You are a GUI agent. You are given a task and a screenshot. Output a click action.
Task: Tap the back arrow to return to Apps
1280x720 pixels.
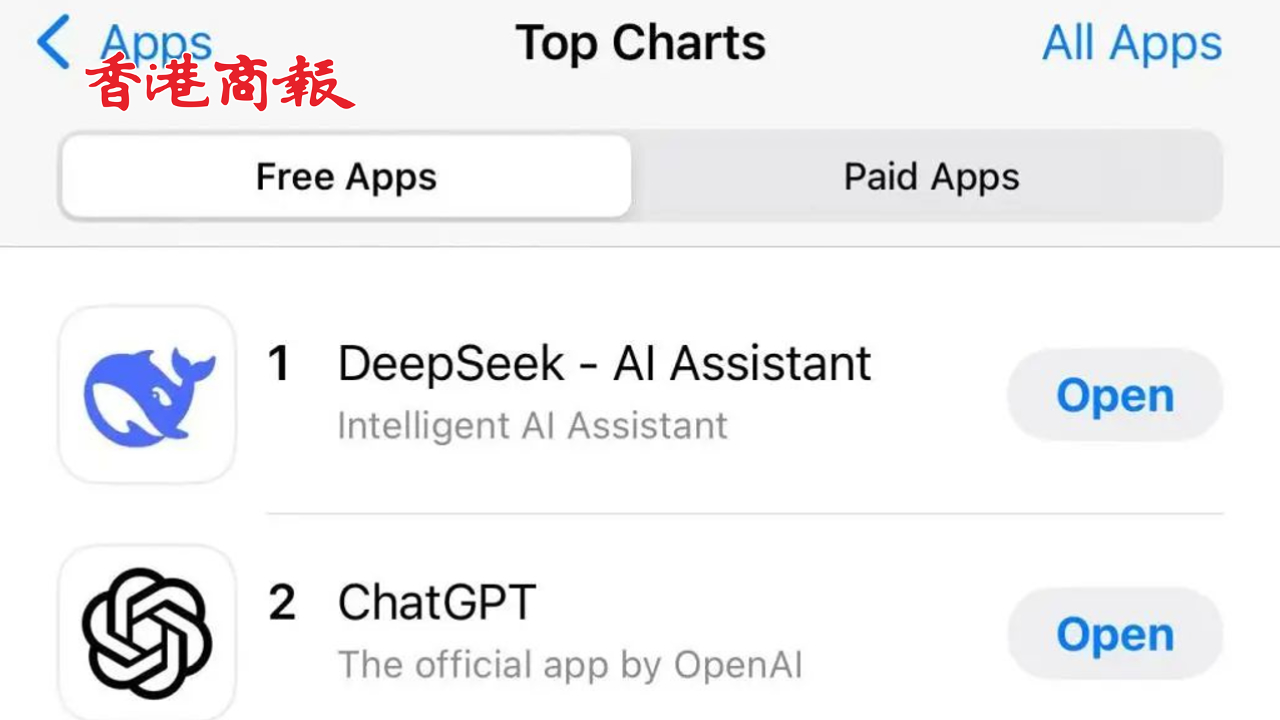click(54, 42)
